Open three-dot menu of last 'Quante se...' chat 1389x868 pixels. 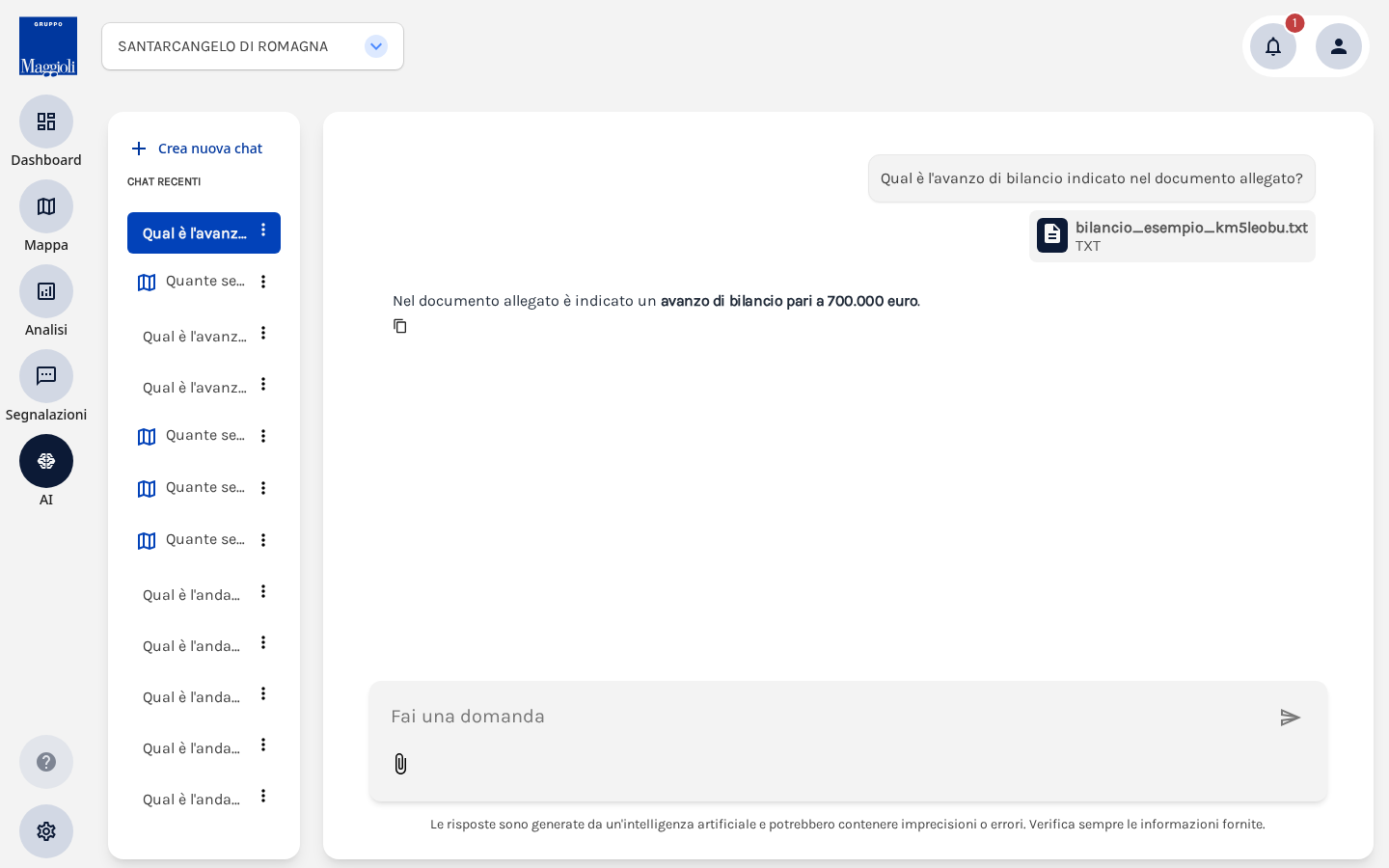263,540
